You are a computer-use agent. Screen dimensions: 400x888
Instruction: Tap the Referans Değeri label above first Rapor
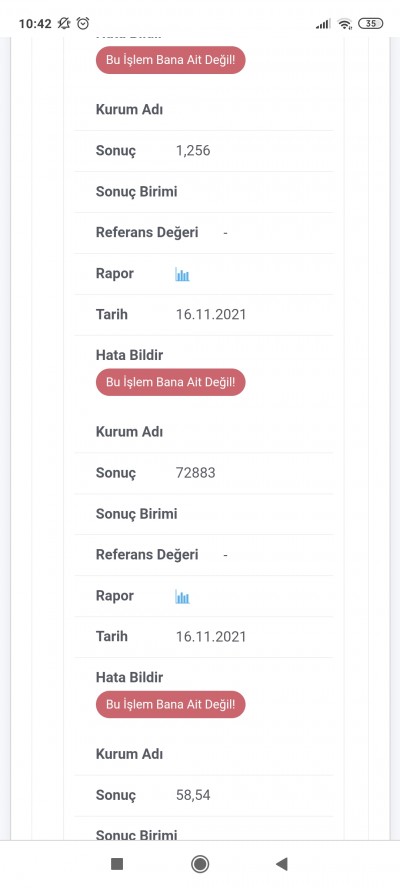tap(147, 233)
